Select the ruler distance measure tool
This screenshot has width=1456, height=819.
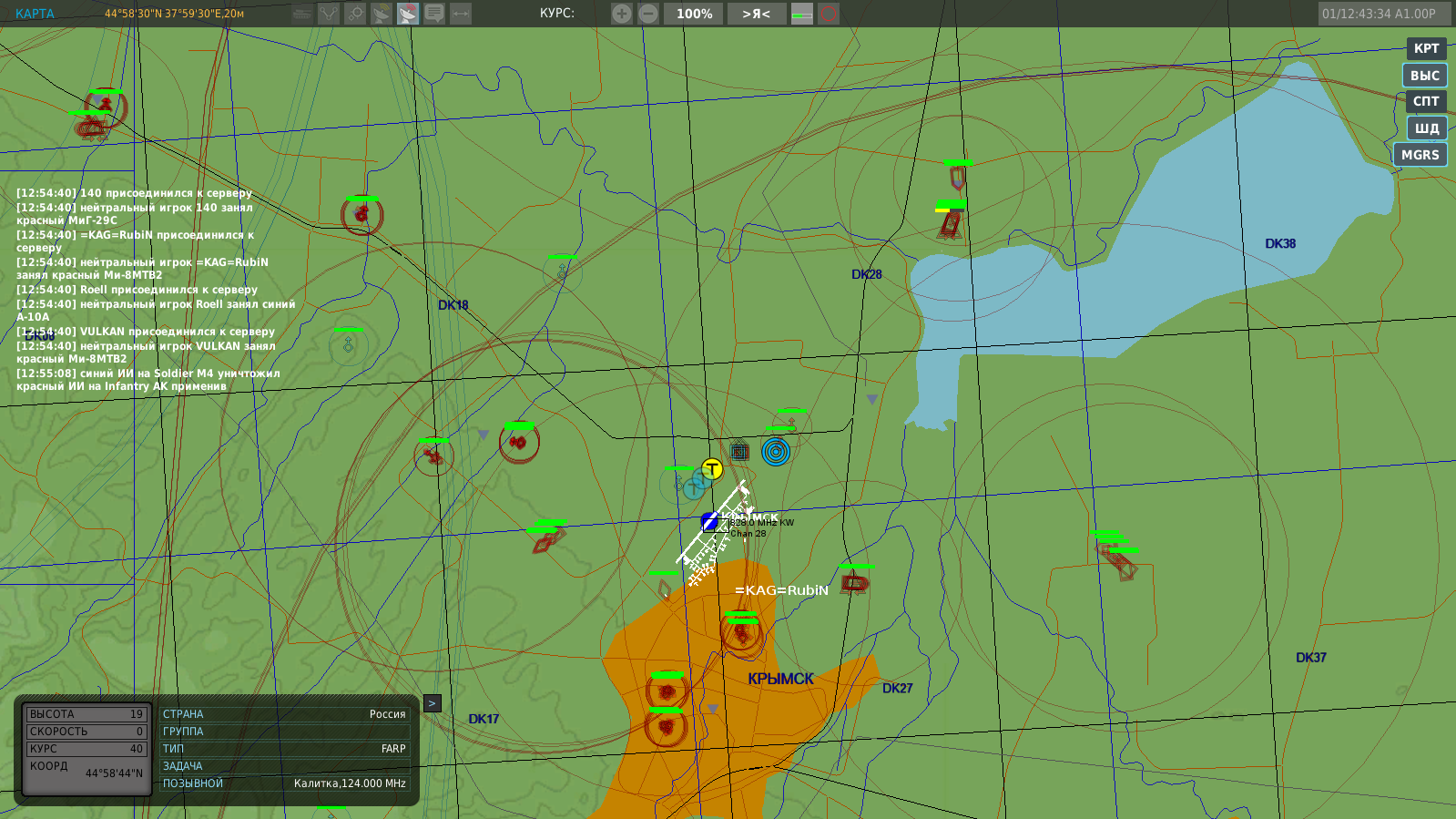coord(461,14)
